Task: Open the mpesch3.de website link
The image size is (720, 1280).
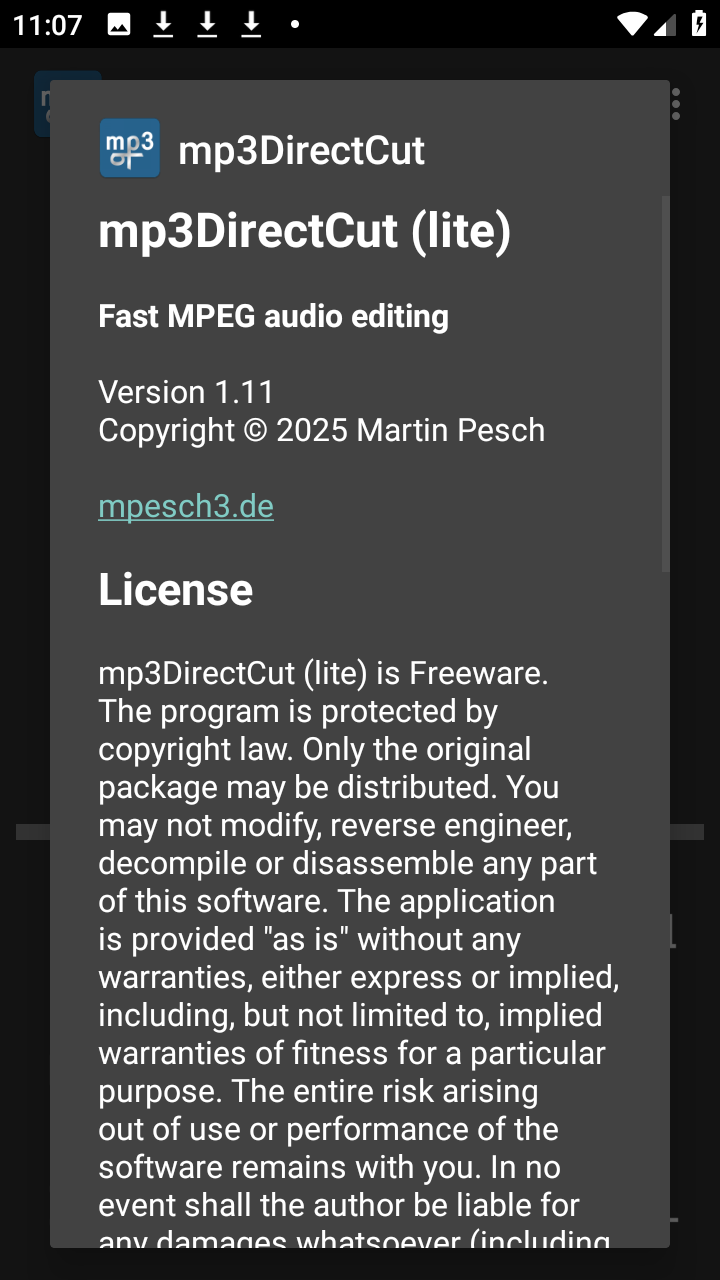Action: click(186, 506)
